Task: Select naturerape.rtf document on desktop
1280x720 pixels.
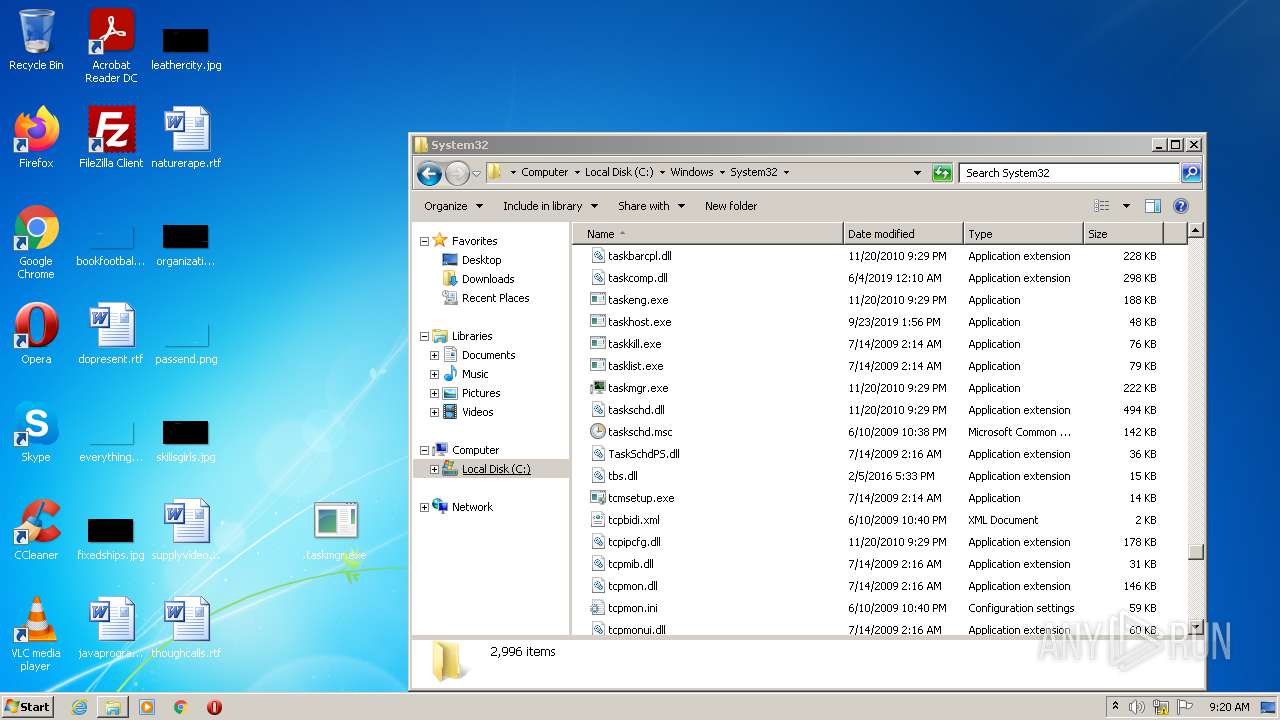Action: point(186,138)
